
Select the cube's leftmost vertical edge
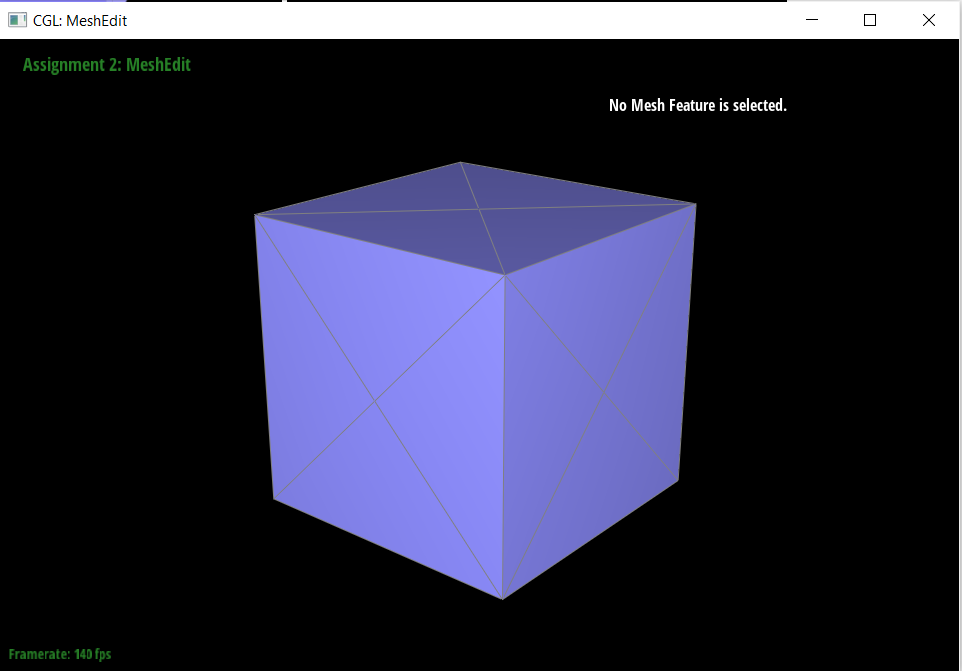coord(264,355)
